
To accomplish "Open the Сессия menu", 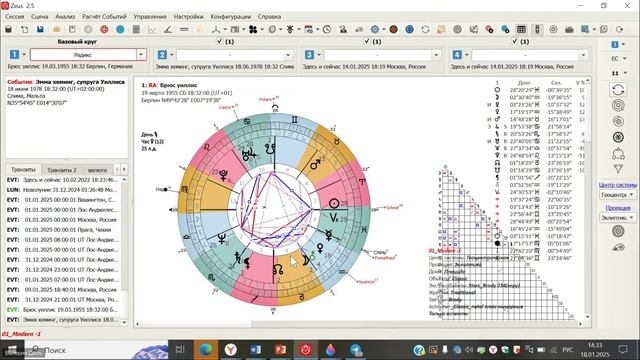I will (15, 17).
